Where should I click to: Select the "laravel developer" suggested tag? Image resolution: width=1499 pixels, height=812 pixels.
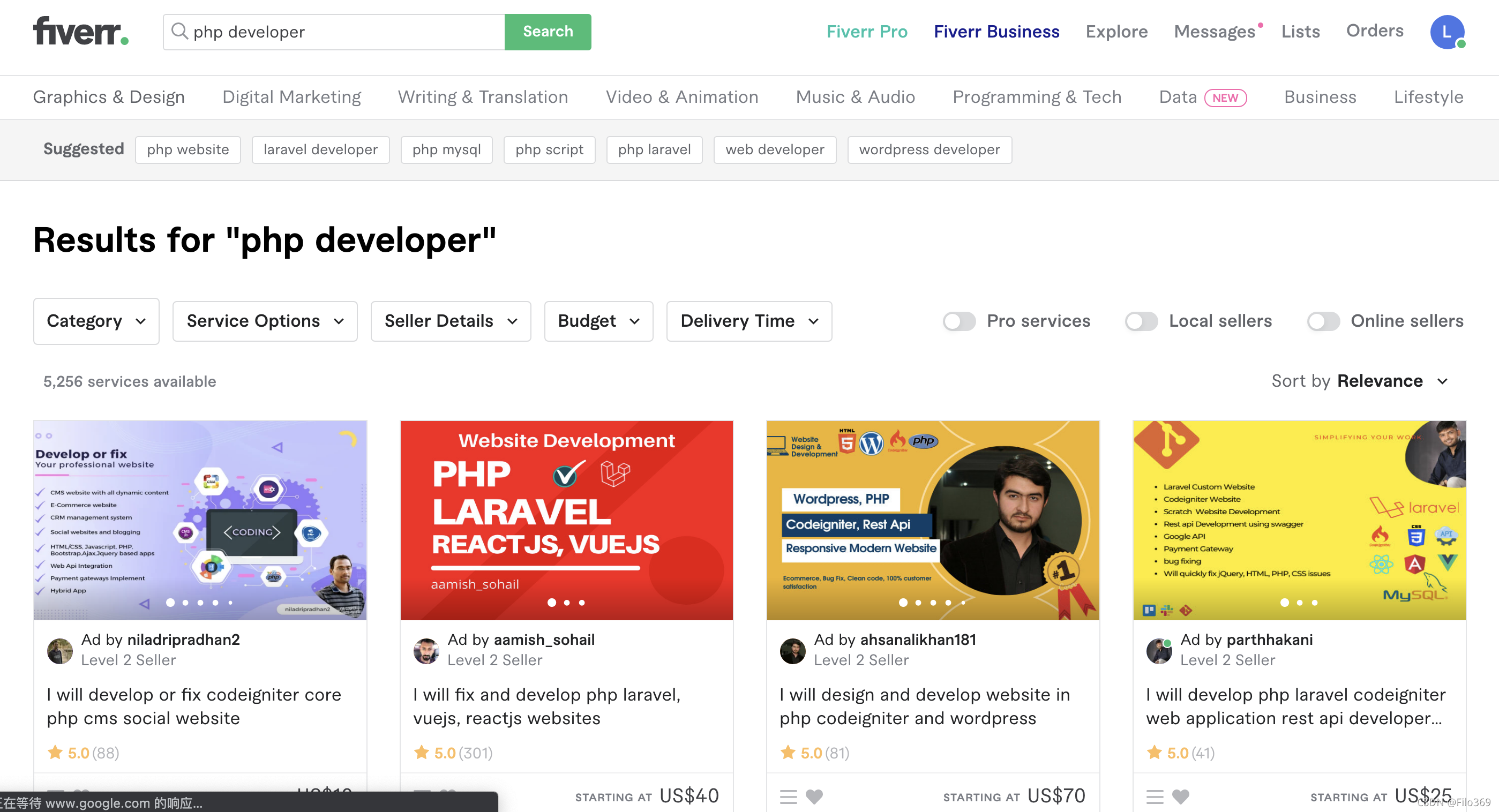[320, 149]
